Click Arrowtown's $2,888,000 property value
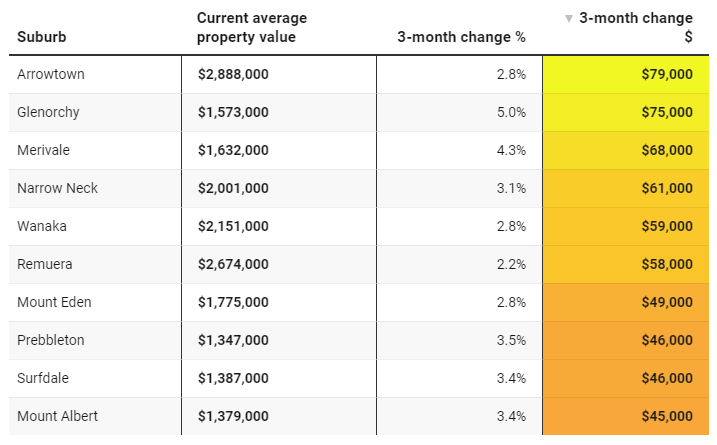Screen dimensions: 717x445 pyautogui.click(x=233, y=74)
